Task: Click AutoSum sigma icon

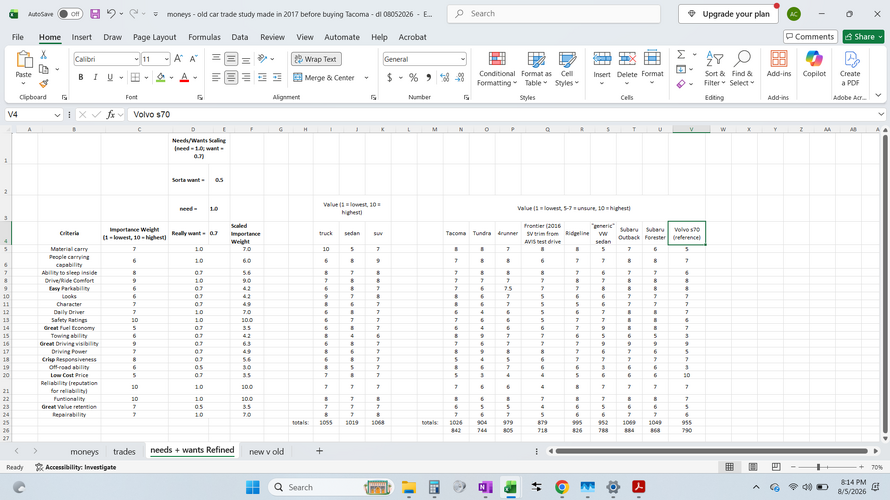Action: point(681,54)
